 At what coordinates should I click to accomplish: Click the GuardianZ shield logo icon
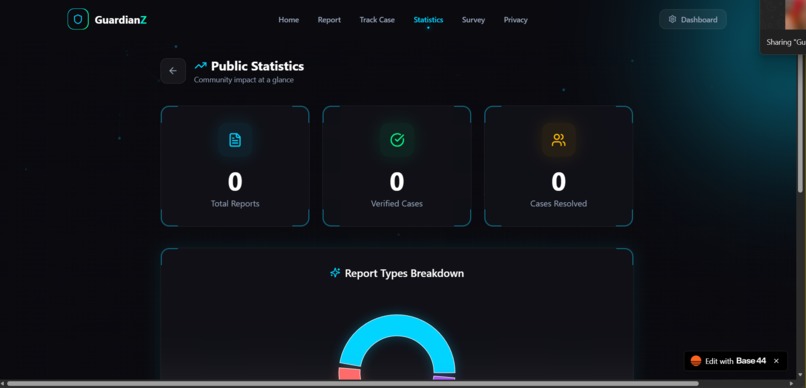click(78, 19)
